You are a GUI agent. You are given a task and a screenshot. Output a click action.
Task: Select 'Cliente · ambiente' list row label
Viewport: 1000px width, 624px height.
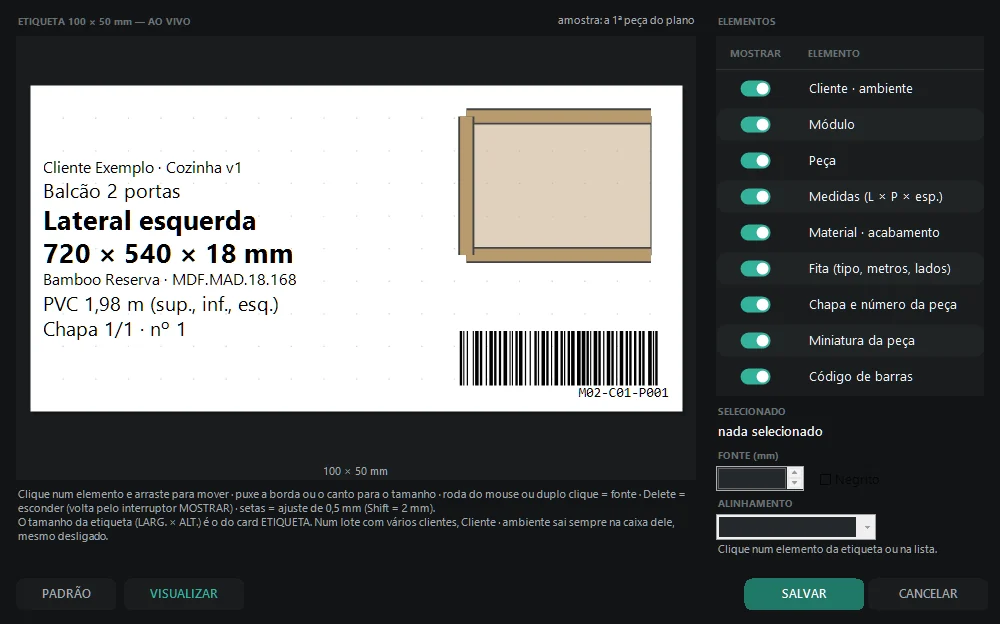860,89
